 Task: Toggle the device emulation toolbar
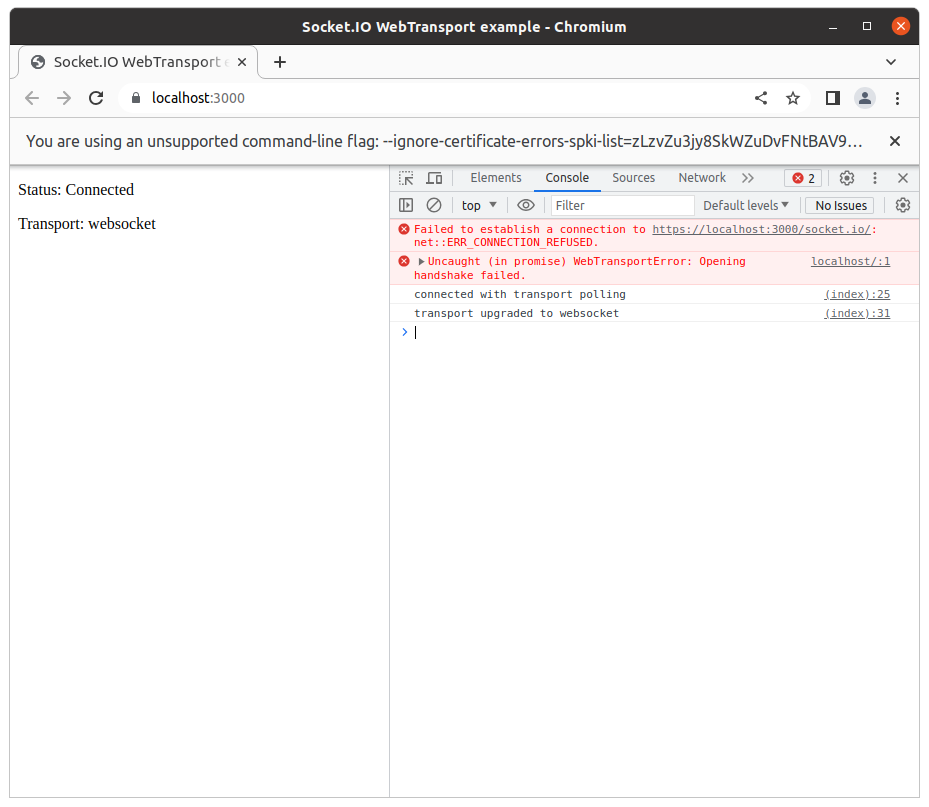434,177
